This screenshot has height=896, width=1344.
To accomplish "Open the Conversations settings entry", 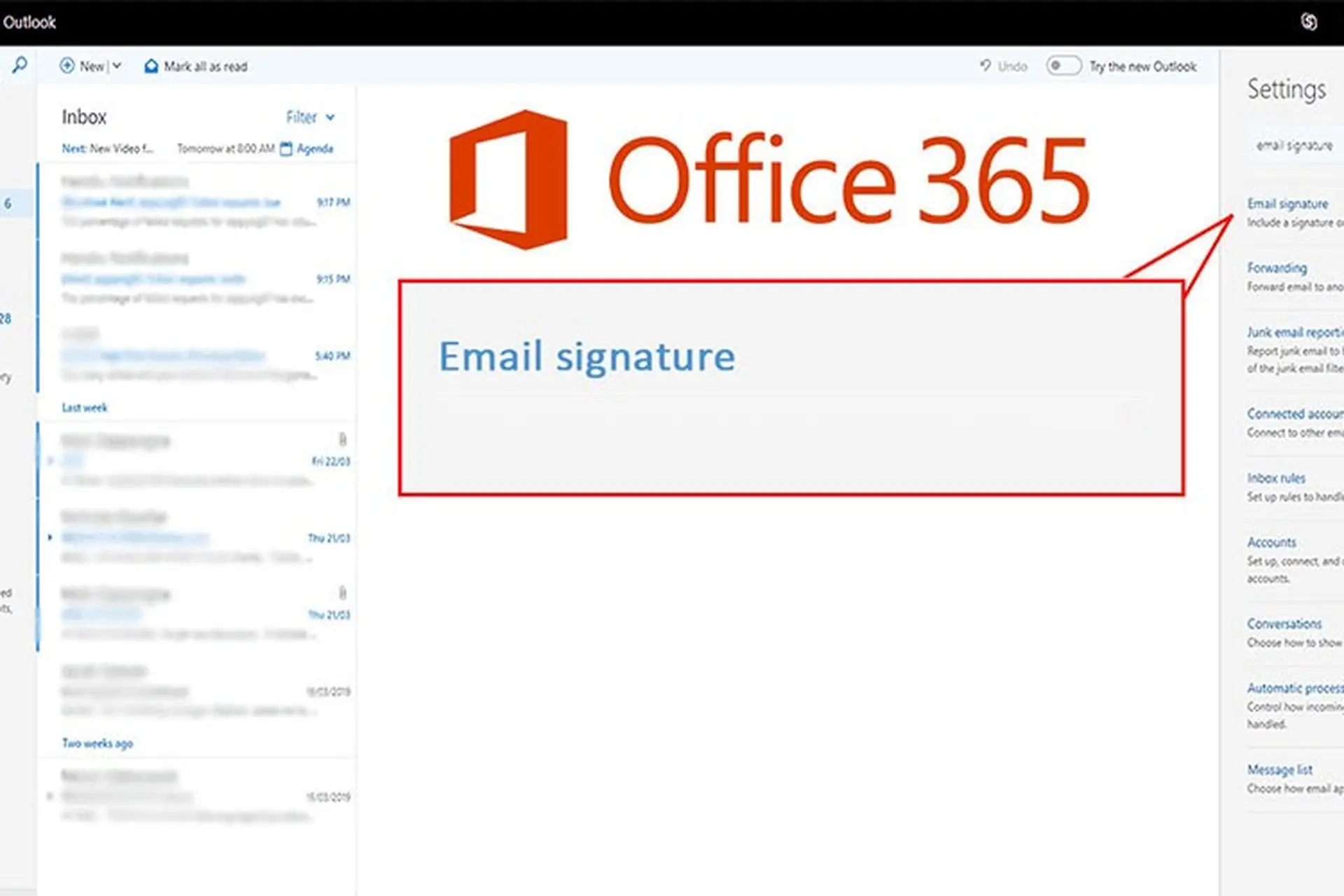I will [1284, 623].
